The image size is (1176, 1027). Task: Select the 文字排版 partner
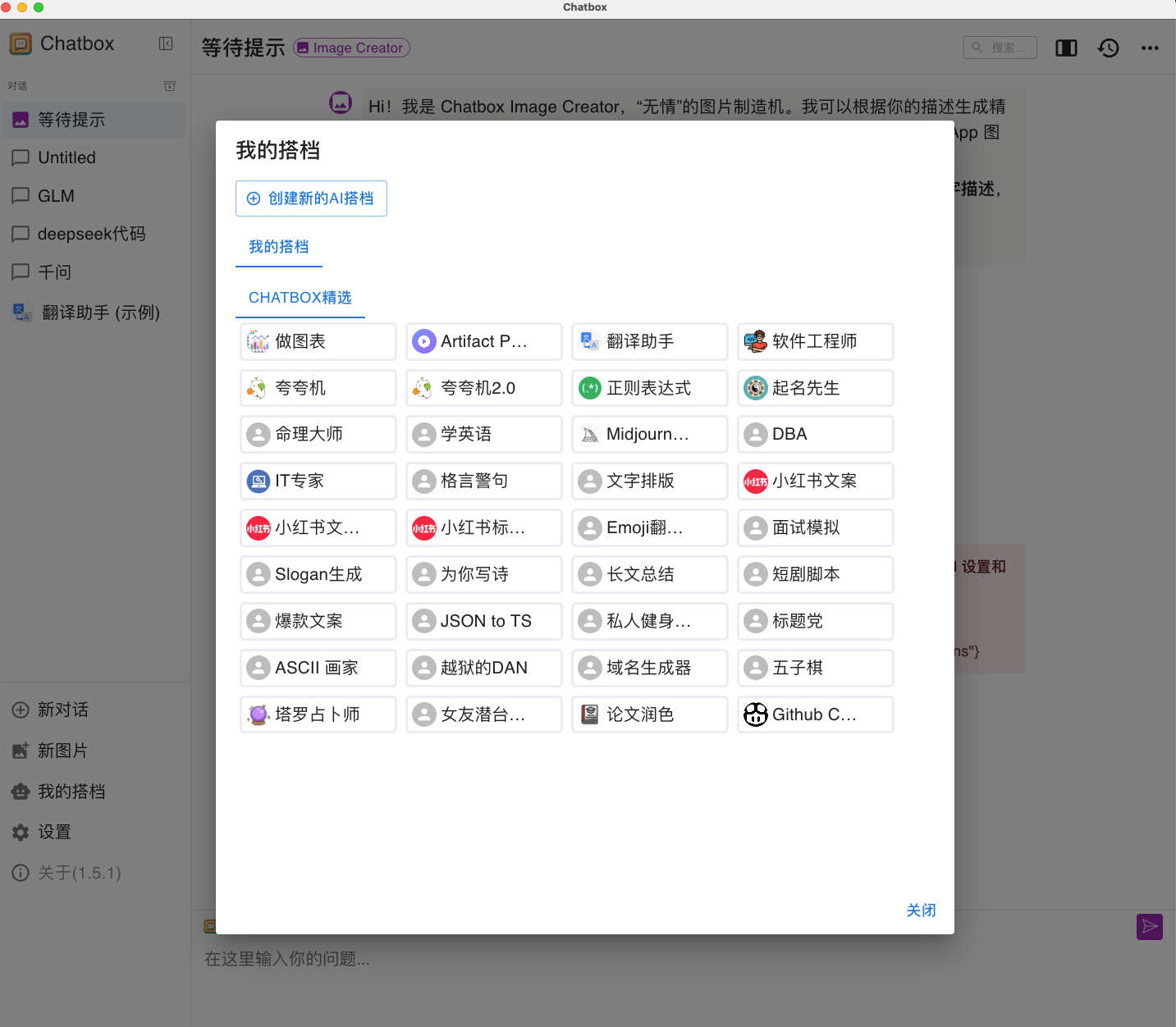point(650,481)
